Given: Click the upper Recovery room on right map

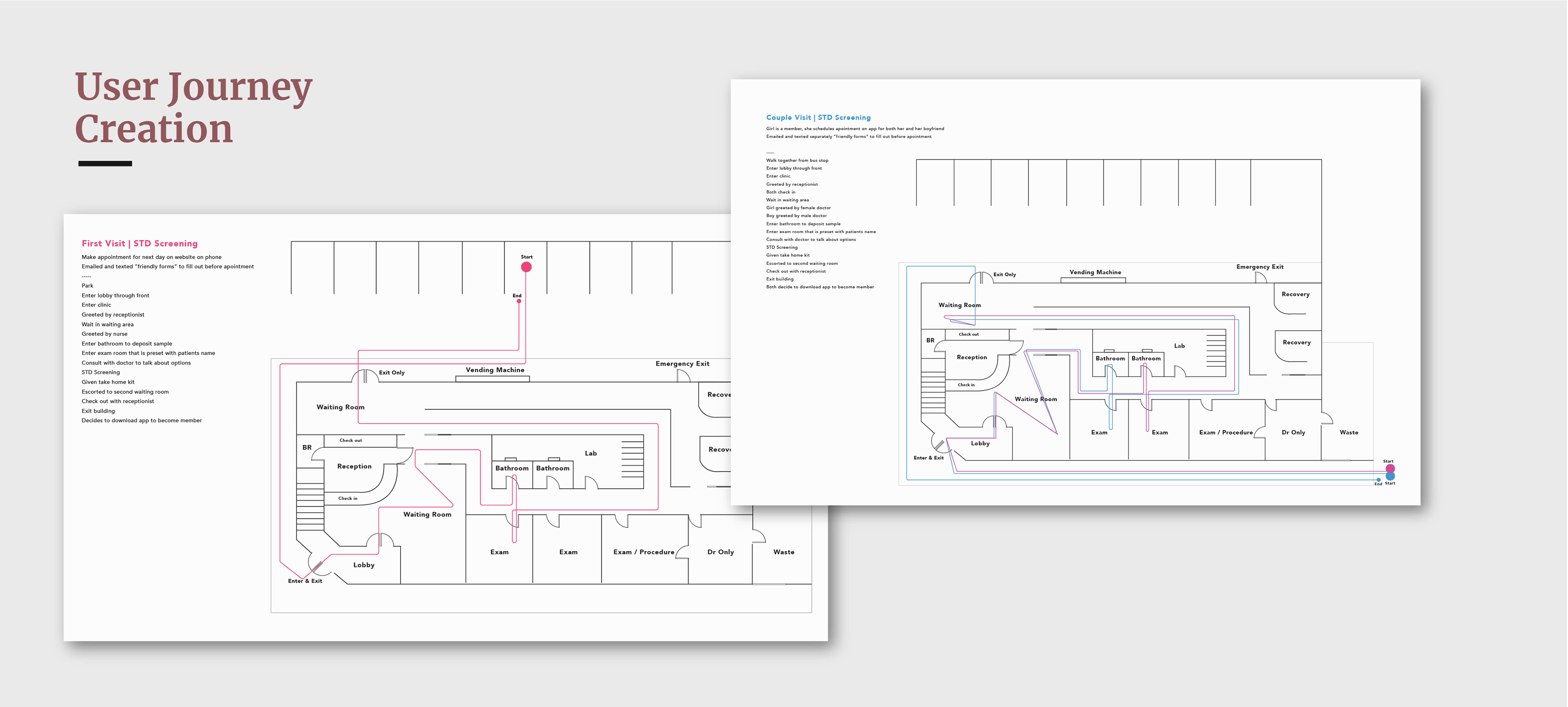Looking at the screenshot, I should (1295, 294).
